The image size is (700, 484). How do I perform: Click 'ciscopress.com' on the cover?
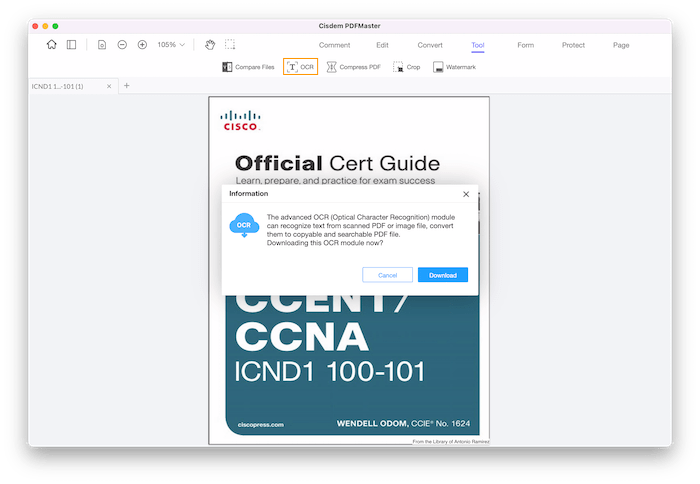261,425
